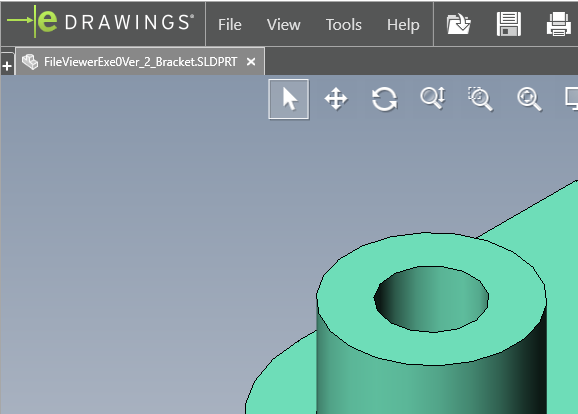Click the Zoom to Fit icon

click(529, 99)
